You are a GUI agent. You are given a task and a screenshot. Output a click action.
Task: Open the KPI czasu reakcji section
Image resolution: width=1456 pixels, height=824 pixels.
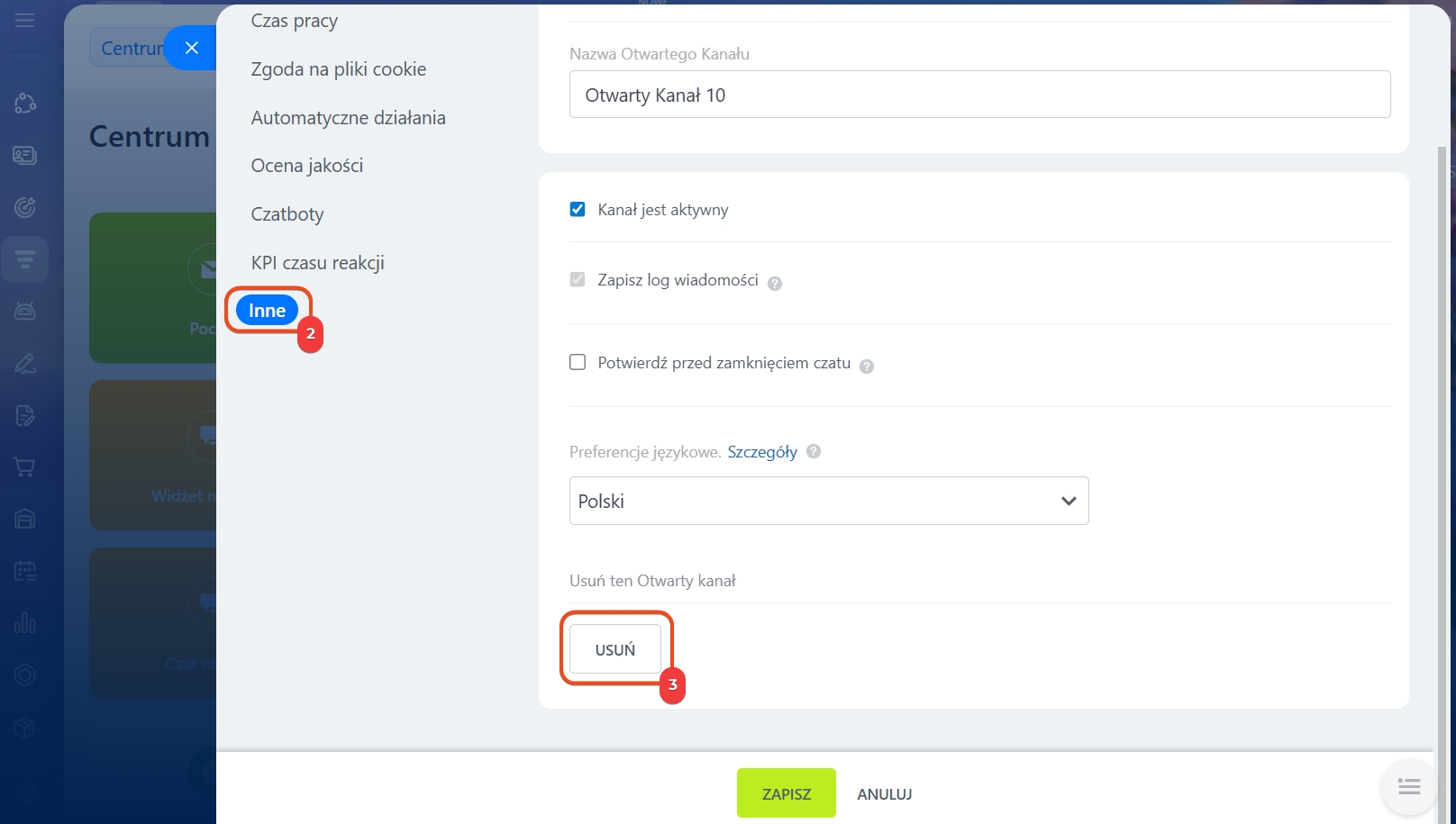click(318, 263)
